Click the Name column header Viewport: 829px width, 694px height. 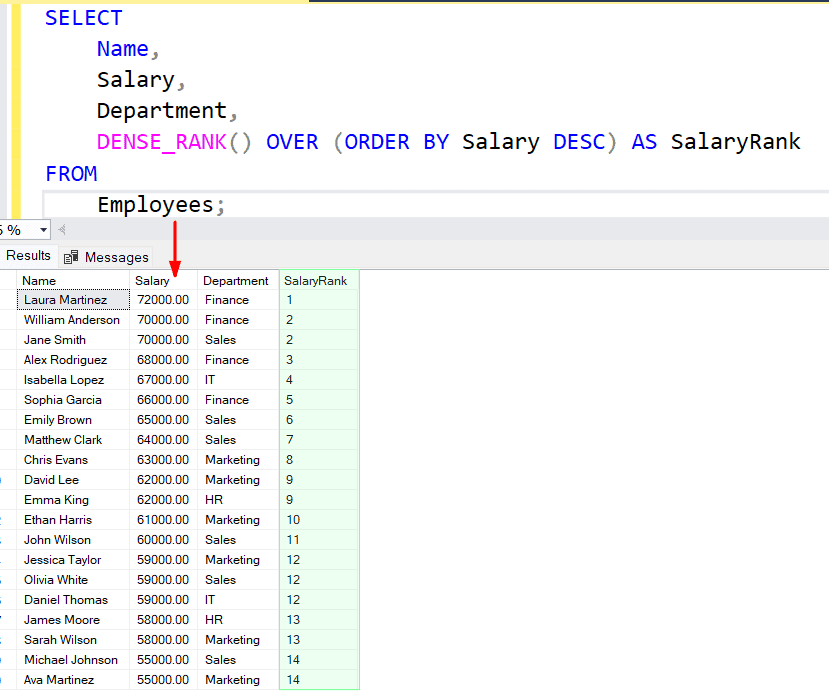[40, 281]
